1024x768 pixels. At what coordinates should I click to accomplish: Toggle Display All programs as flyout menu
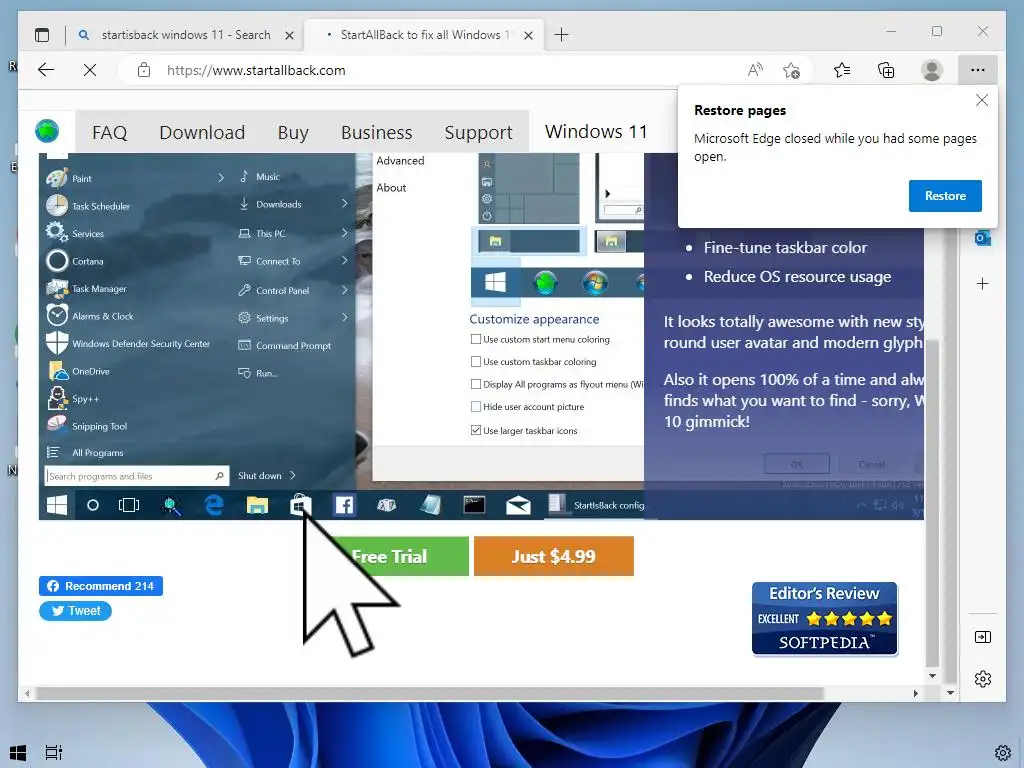(x=476, y=384)
